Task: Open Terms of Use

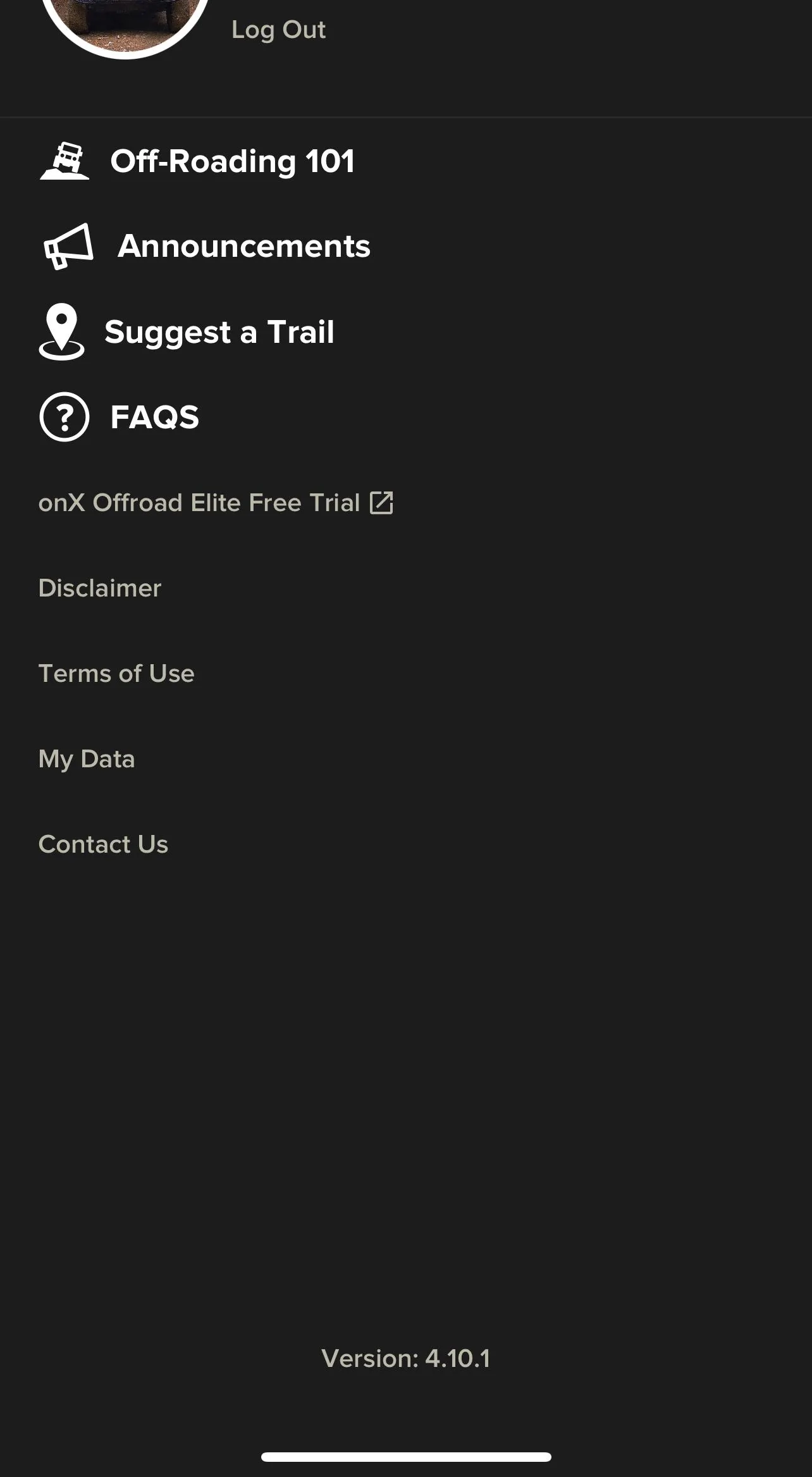Action: coord(116,674)
